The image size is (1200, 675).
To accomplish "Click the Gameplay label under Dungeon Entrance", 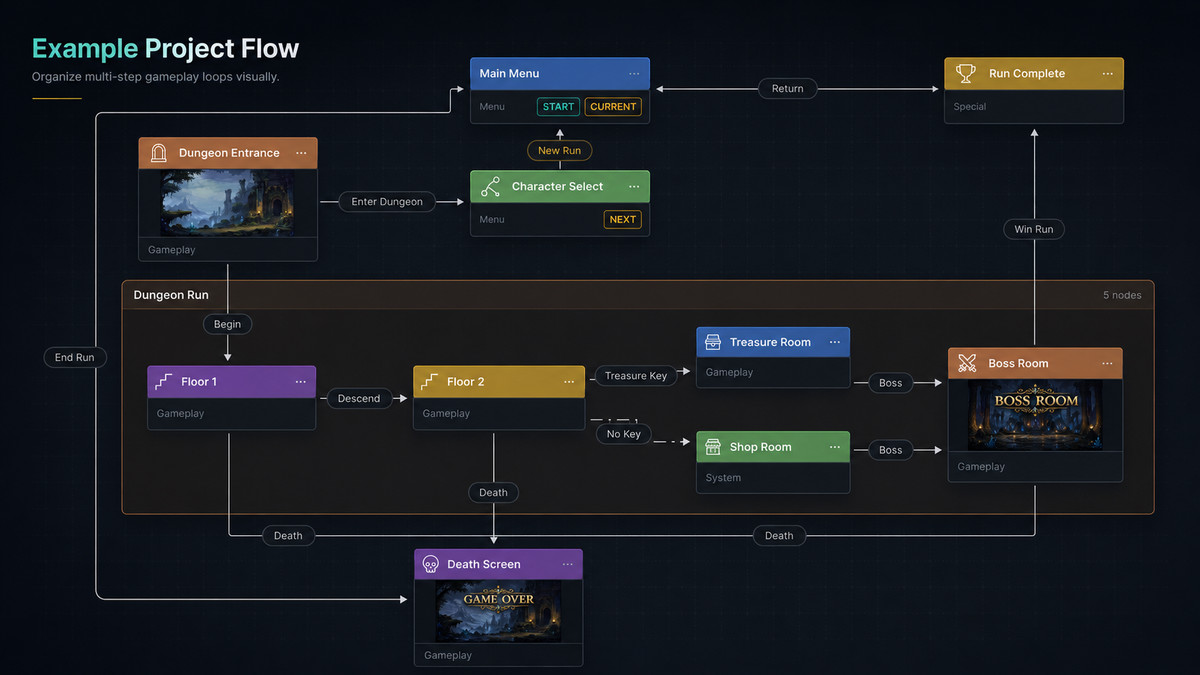I will [172, 250].
